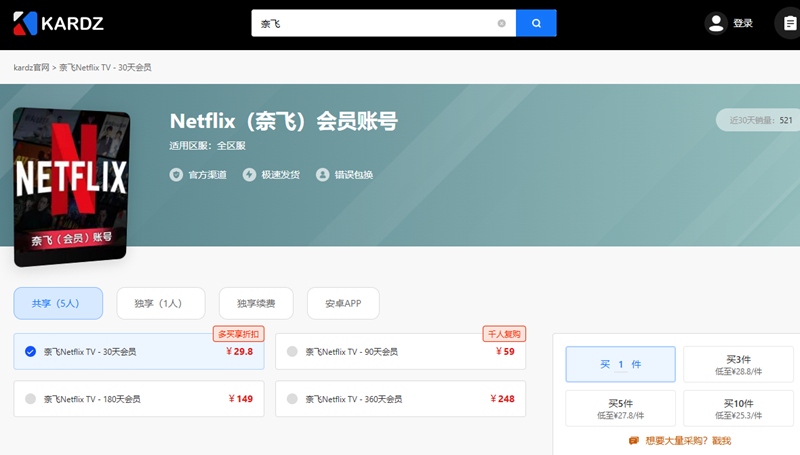This screenshot has height=455, width=800.
Task: Click the fast delivery lightning icon
Action: coord(249,175)
